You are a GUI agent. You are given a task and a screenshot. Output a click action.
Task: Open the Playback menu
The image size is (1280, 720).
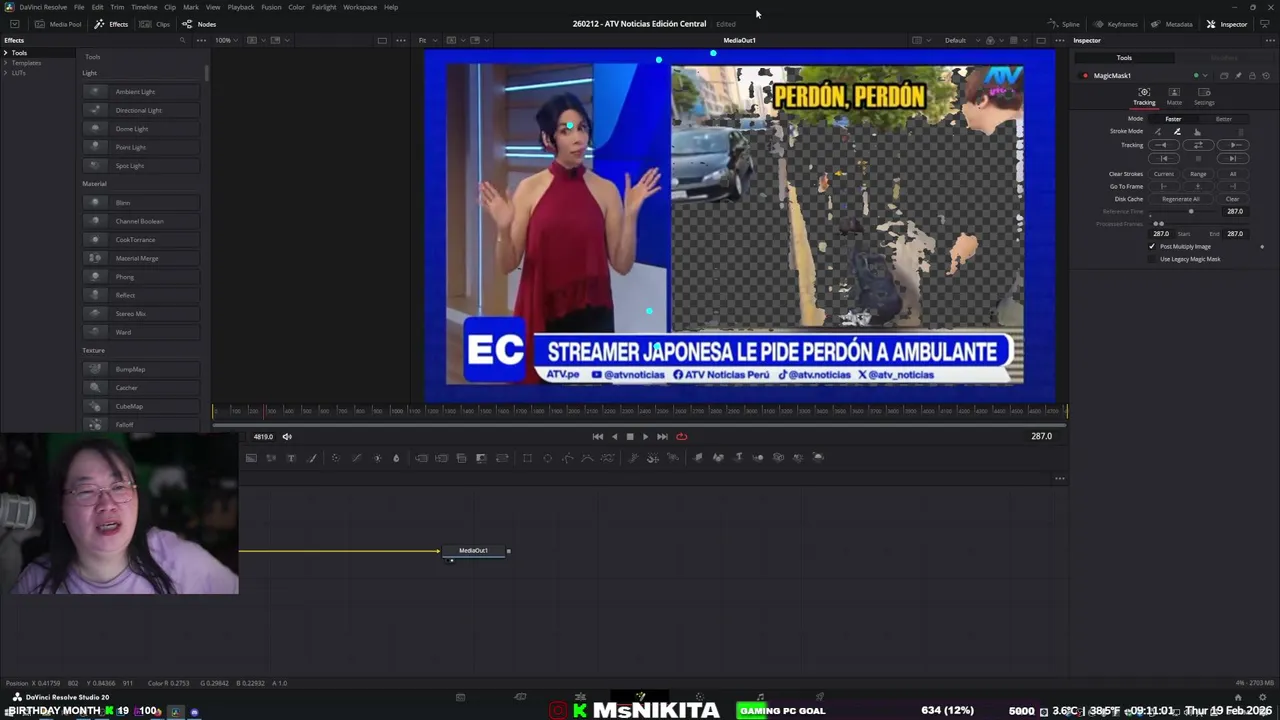[241, 7]
